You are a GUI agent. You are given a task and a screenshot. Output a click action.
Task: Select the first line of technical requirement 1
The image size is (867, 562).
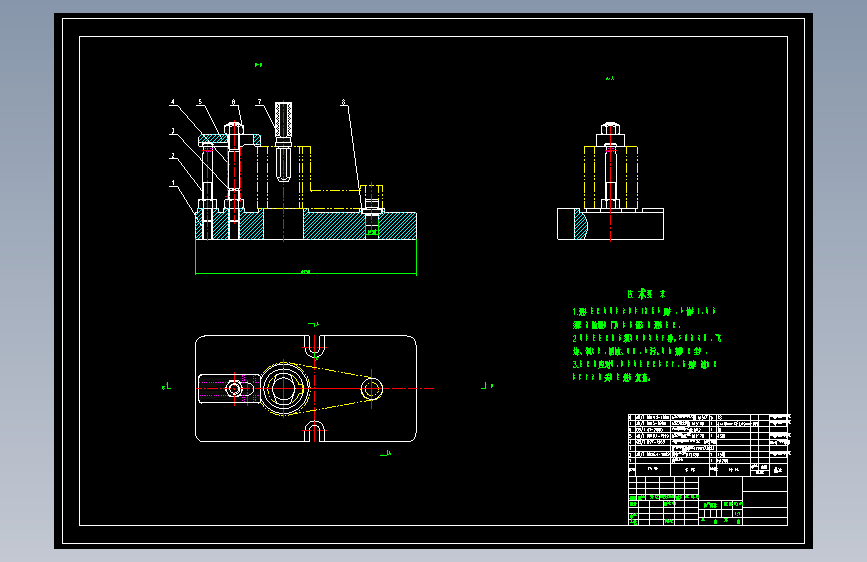coord(644,311)
